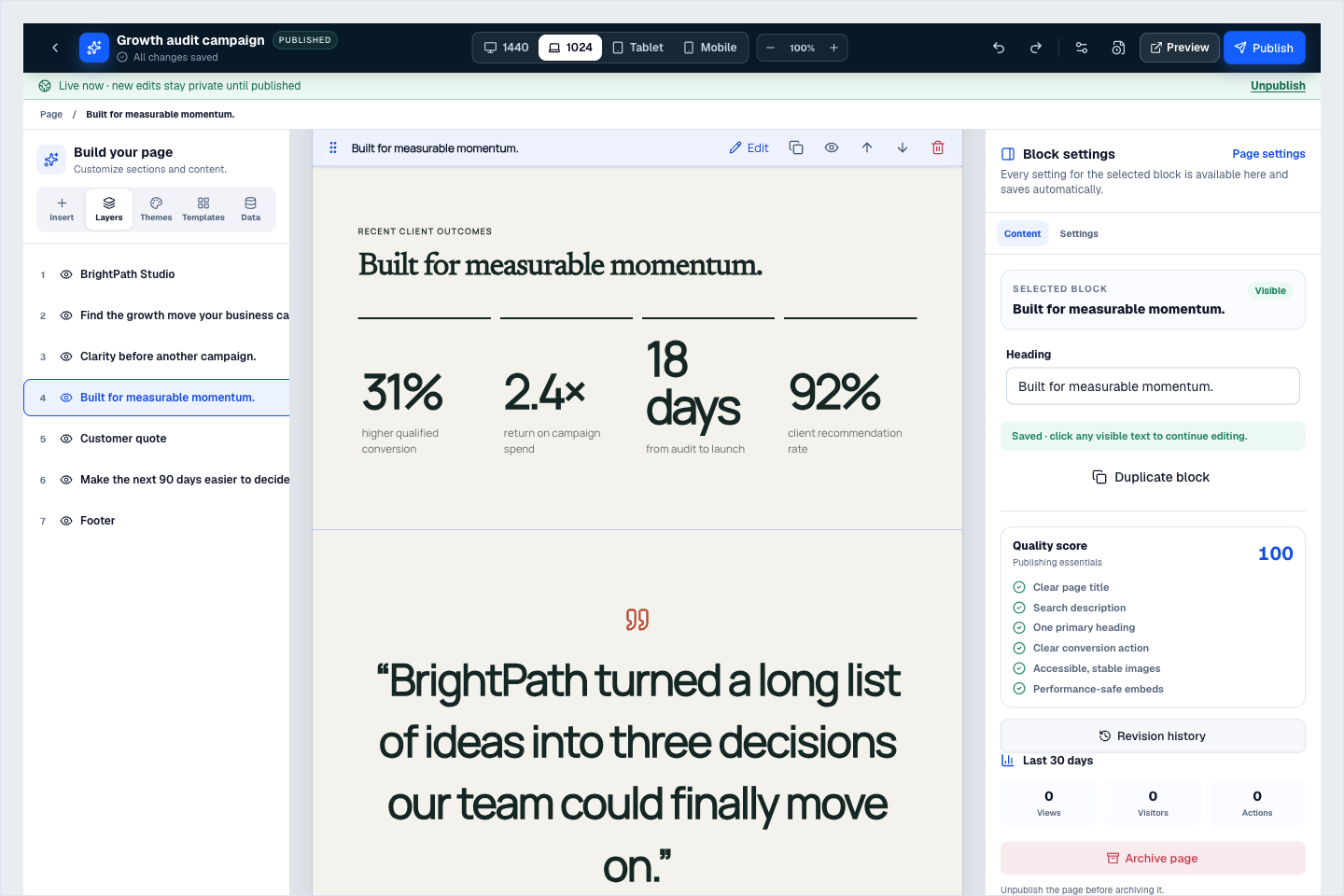Switch viewport to Mobile
The image size is (1344, 896).
(x=709, y=48)
